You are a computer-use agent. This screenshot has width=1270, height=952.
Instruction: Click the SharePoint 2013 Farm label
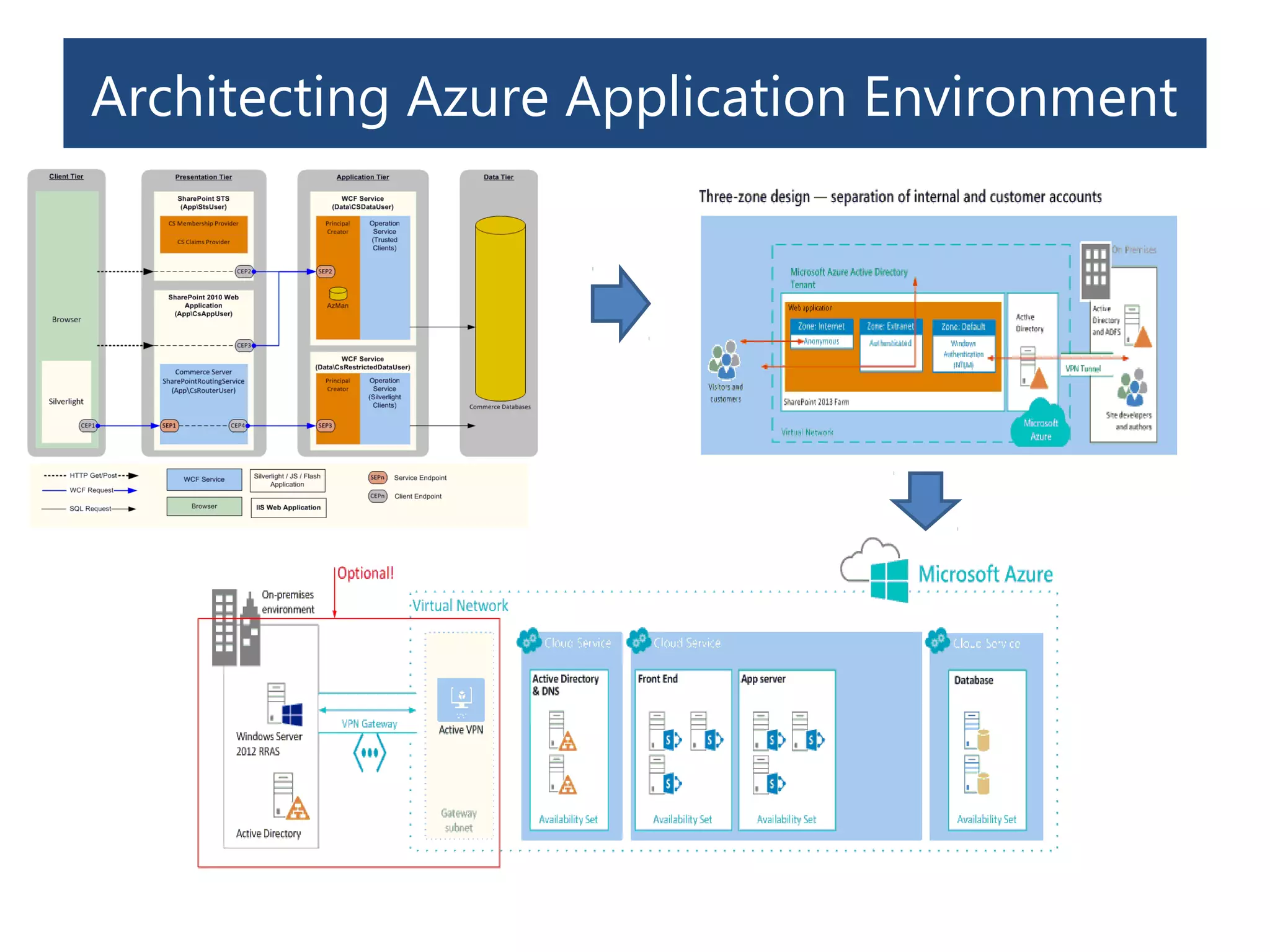coord(816,402)
